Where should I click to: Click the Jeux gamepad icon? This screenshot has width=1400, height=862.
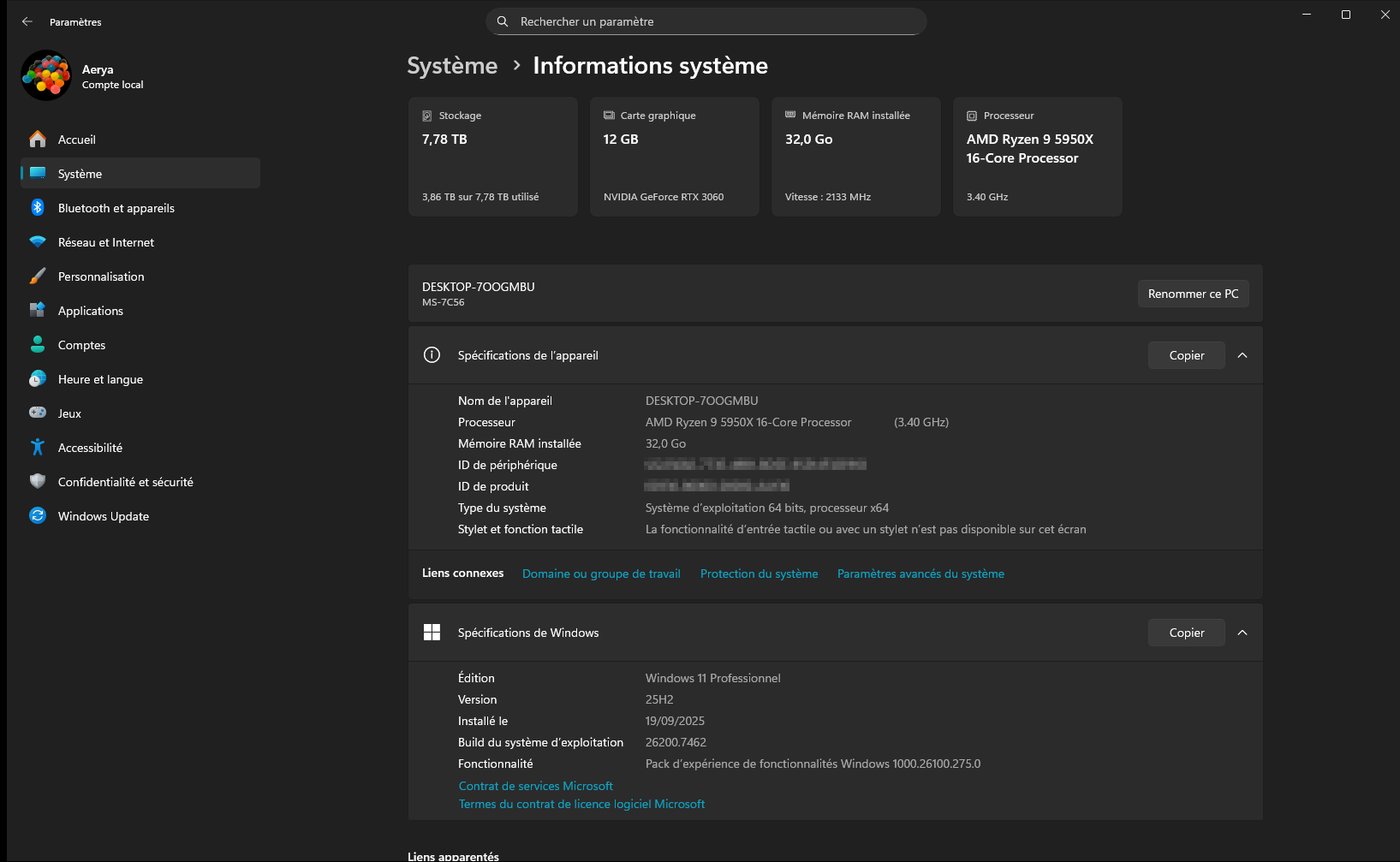pos(38,413)
